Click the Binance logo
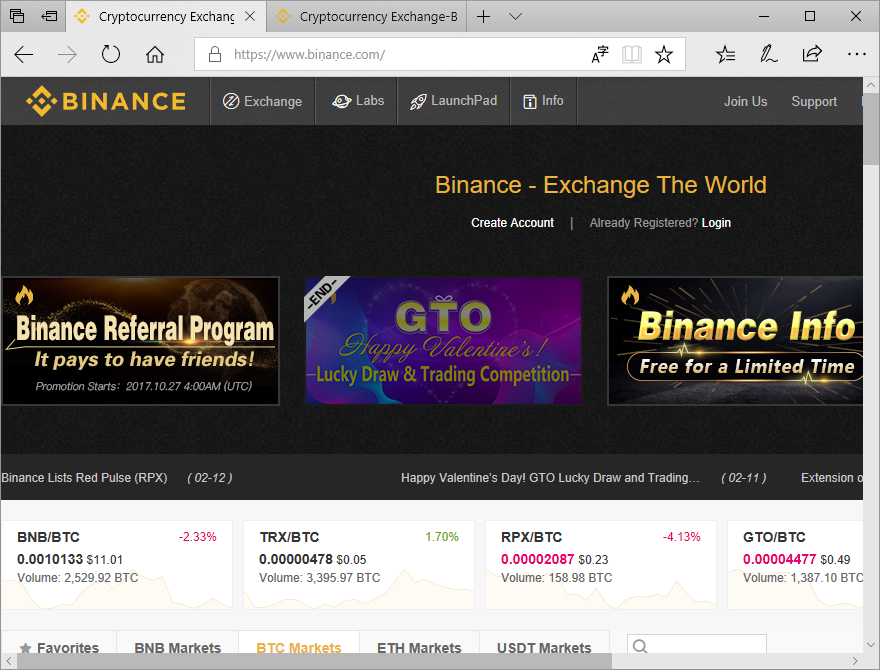The height and width of the screenshot is (670, 880). coord(106,101)
